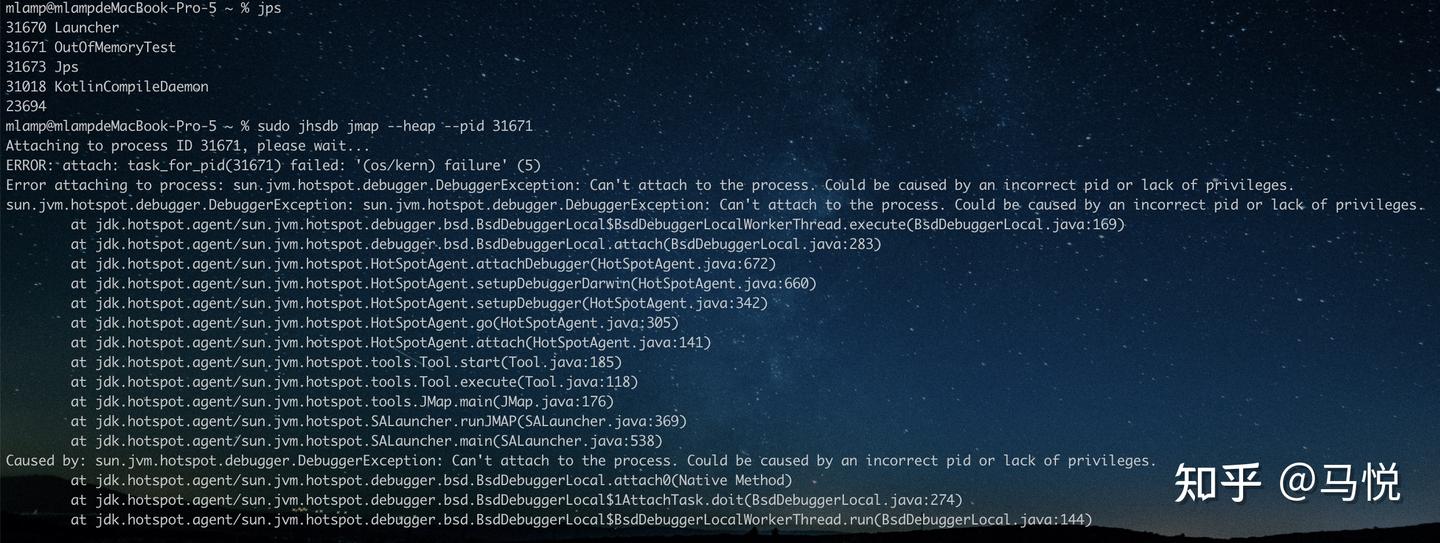Click the first "jps" command text

[x=270, y=8]
